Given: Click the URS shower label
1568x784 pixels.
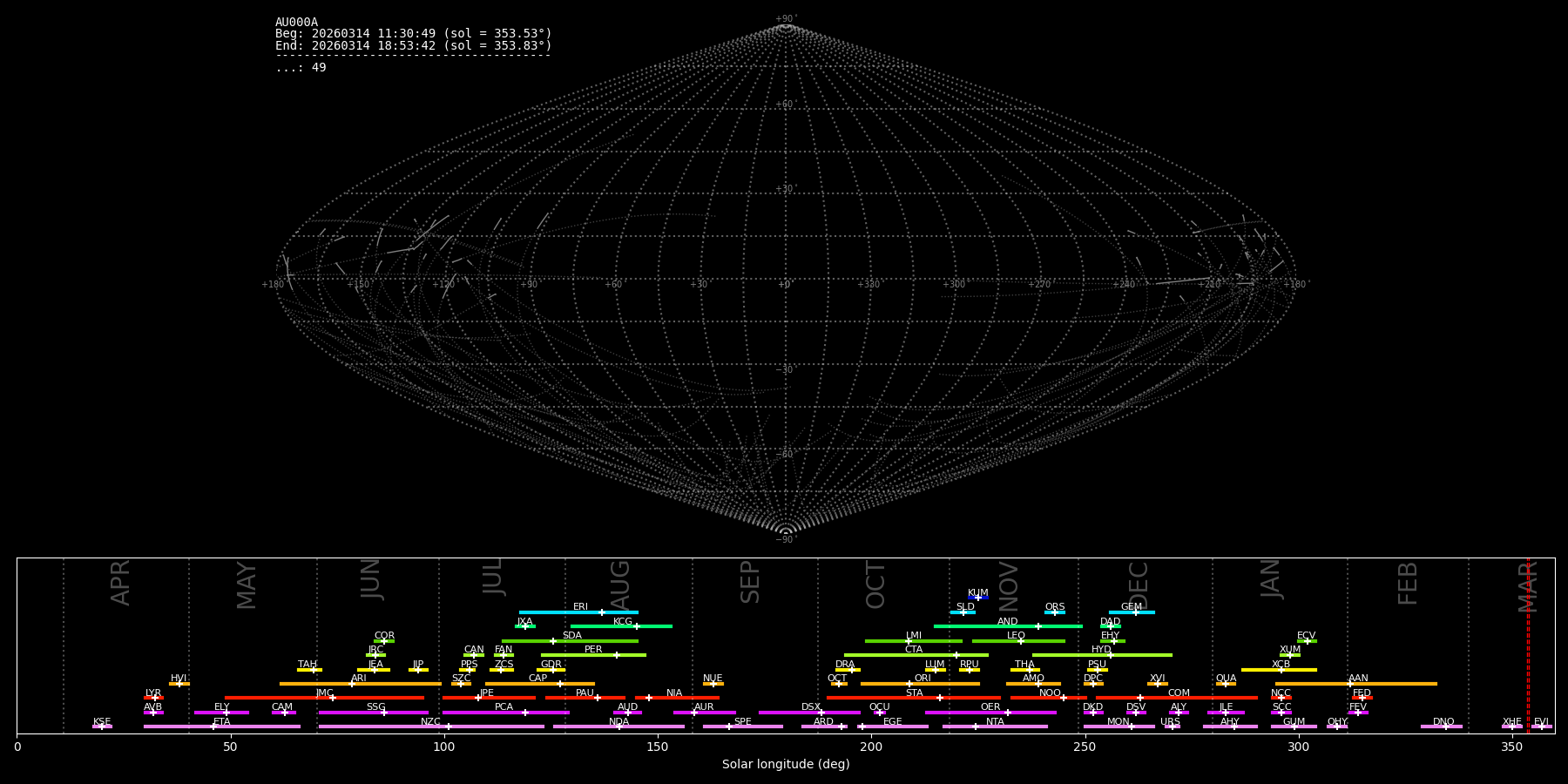Looking at the screenshot, I should (1170, 722).
